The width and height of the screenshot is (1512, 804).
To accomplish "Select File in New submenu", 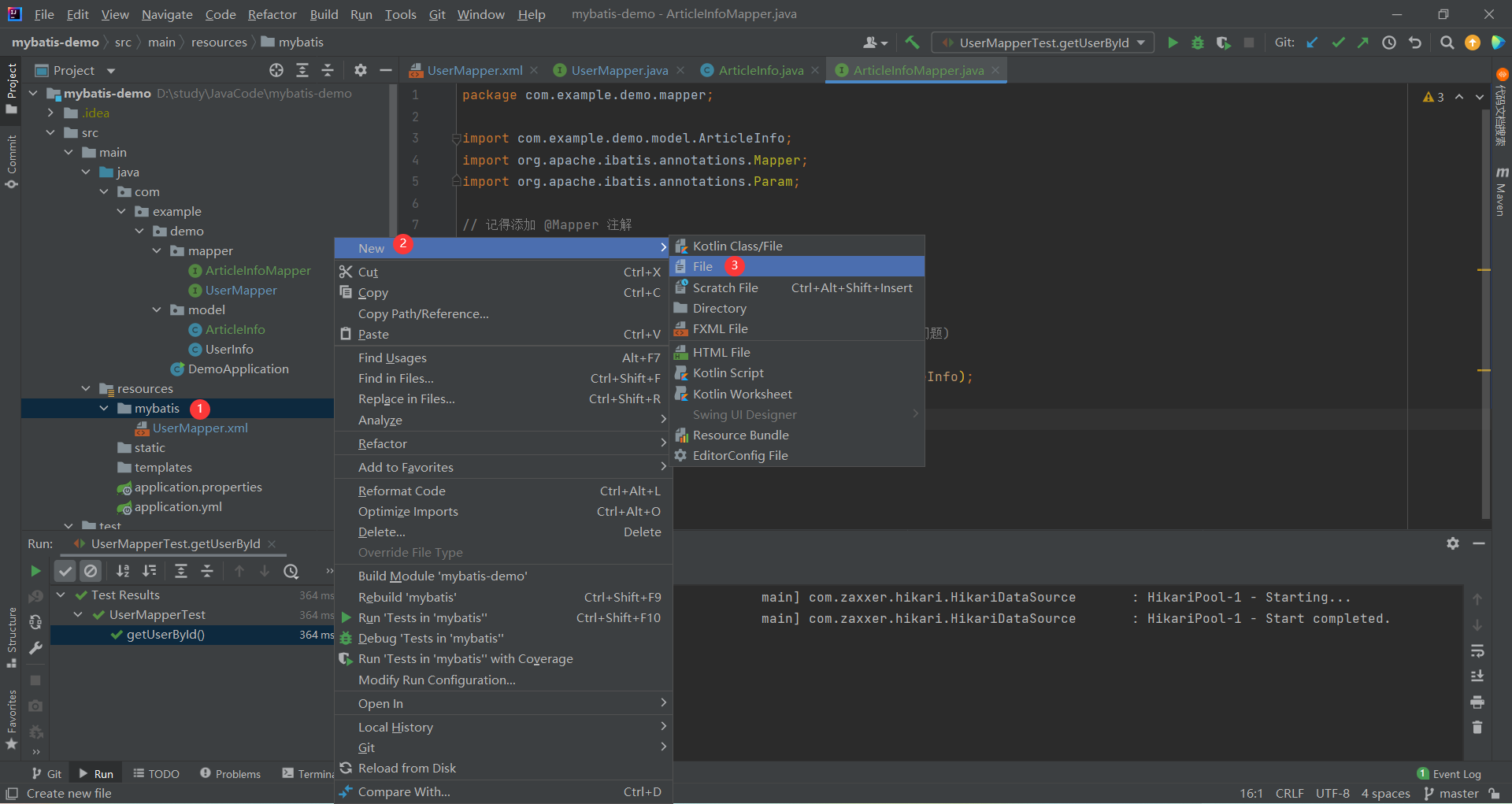I will pos(797,266).
